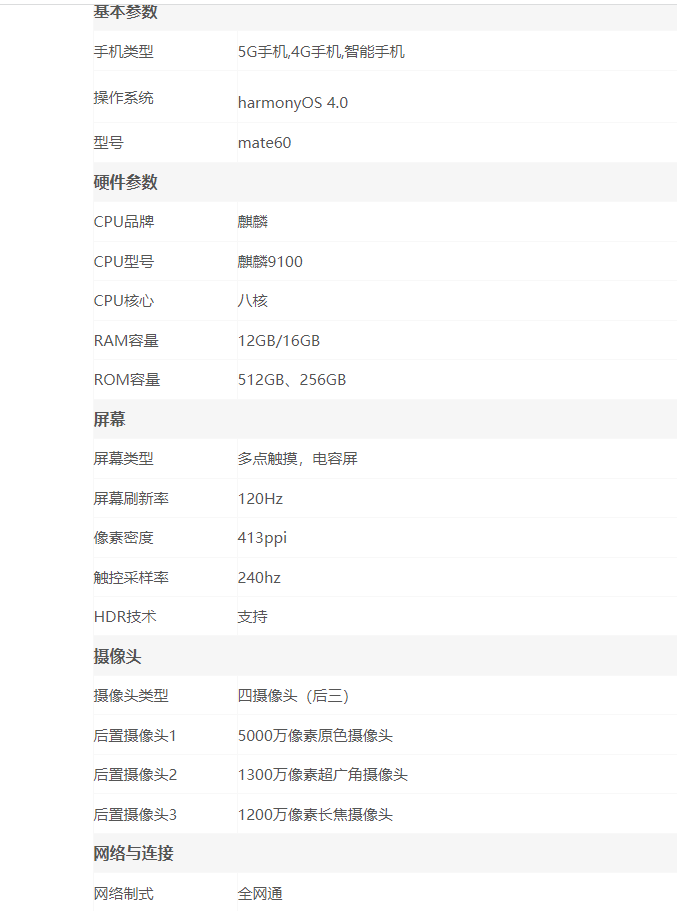Click the ROM容量 label
Viewport: 677px width, 911px height.
pyautogui.click(x=127, y=379)
